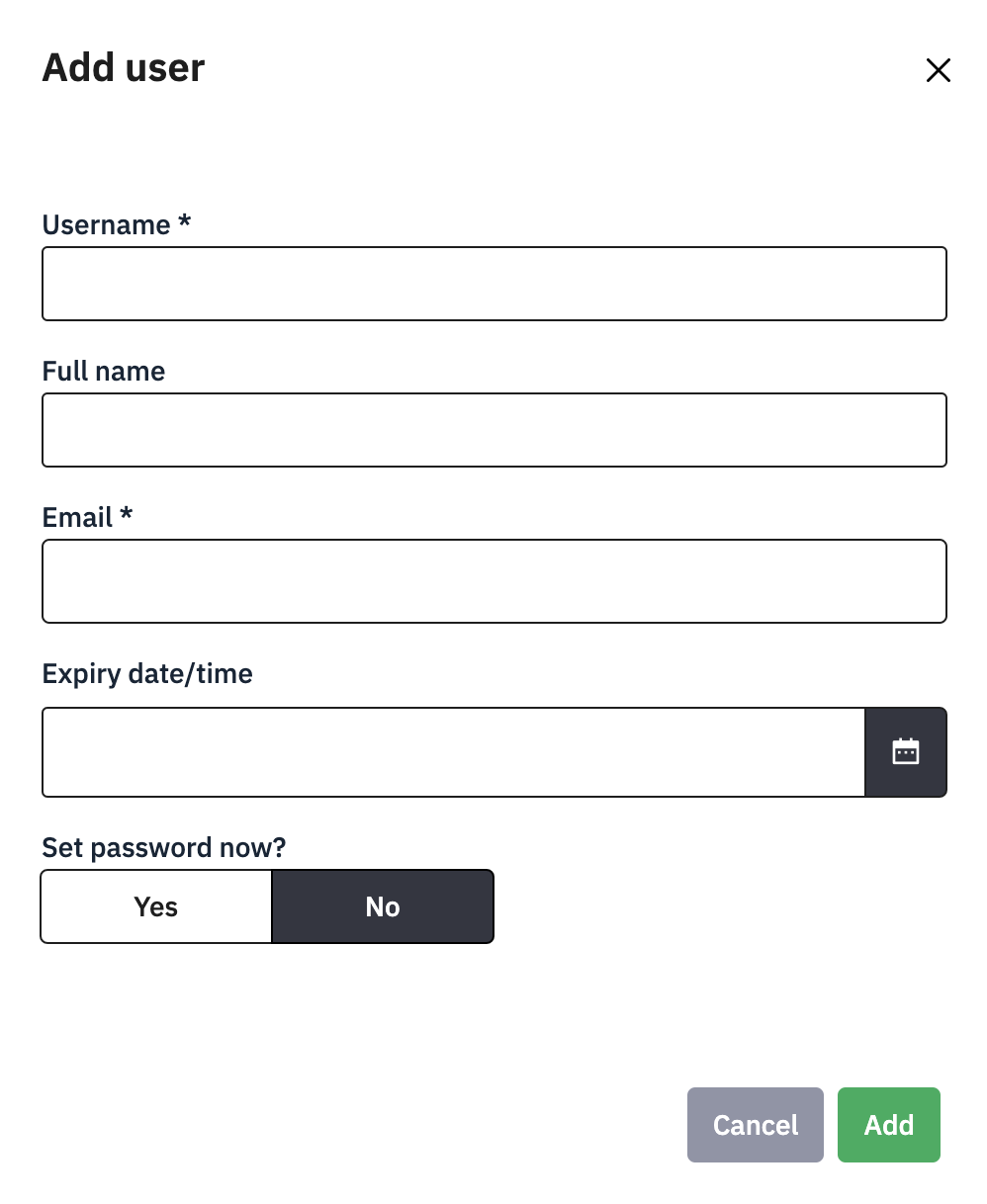Select No for Set password now

point(383,906)
